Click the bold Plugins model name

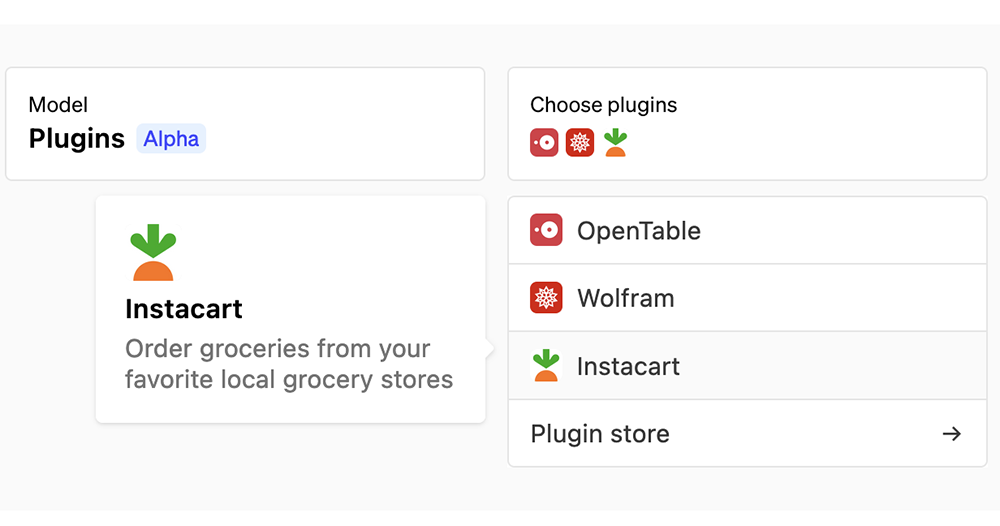coord(77,138)
